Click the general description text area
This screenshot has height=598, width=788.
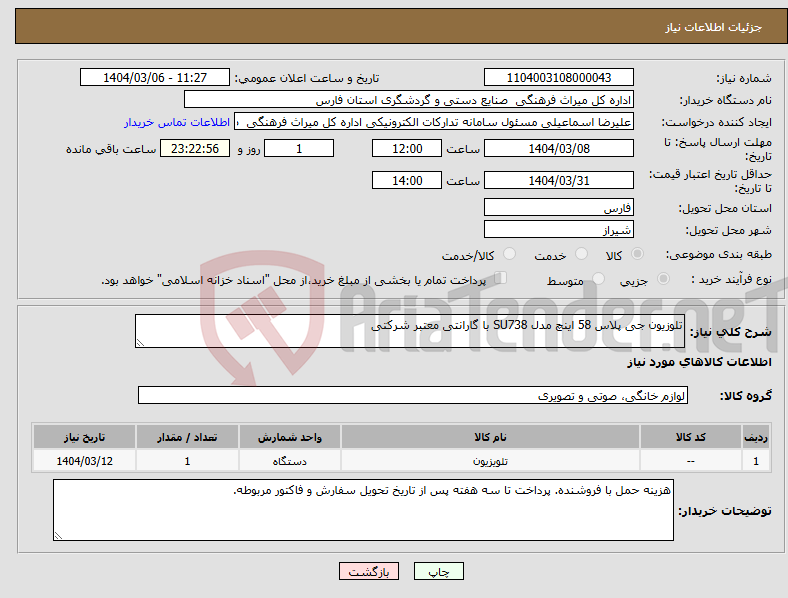tap(410, 331)
